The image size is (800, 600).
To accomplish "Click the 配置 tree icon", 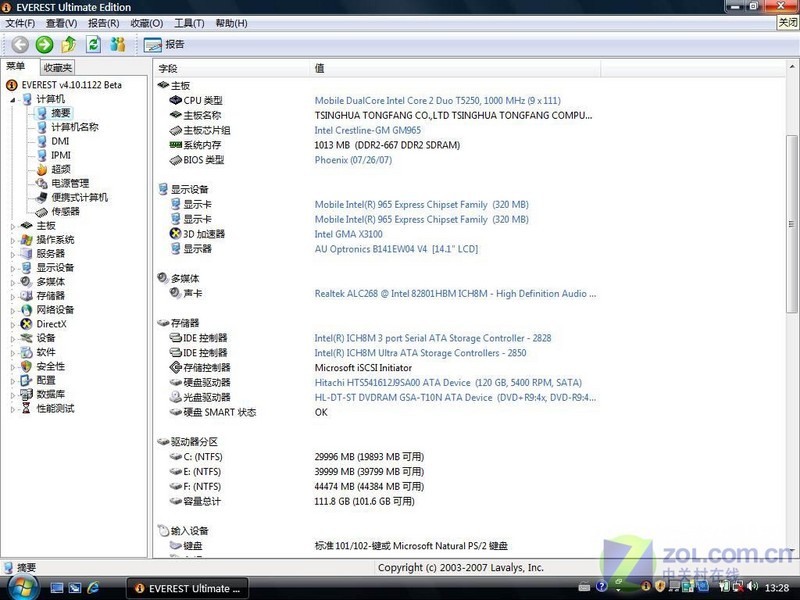I will click(x=26, y=380).
